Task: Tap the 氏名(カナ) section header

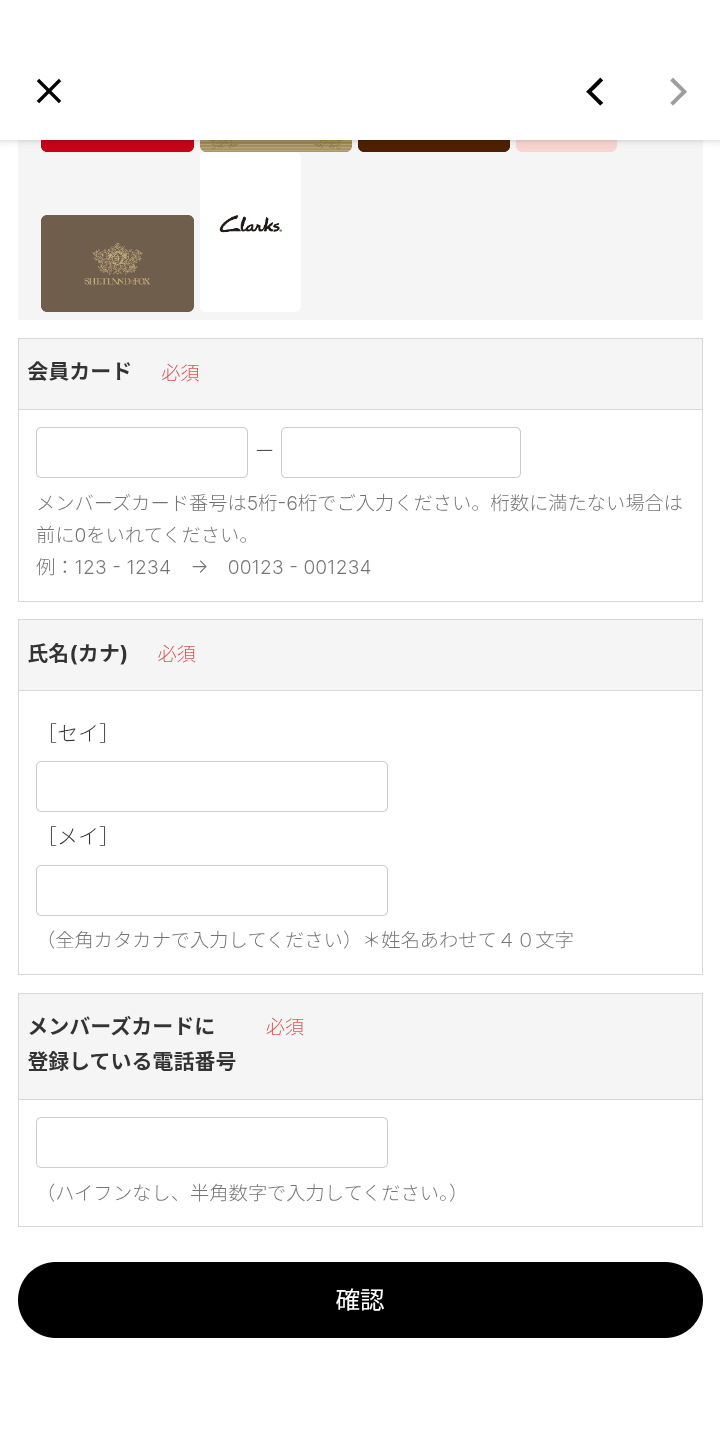Action: [x=78, y=653]
